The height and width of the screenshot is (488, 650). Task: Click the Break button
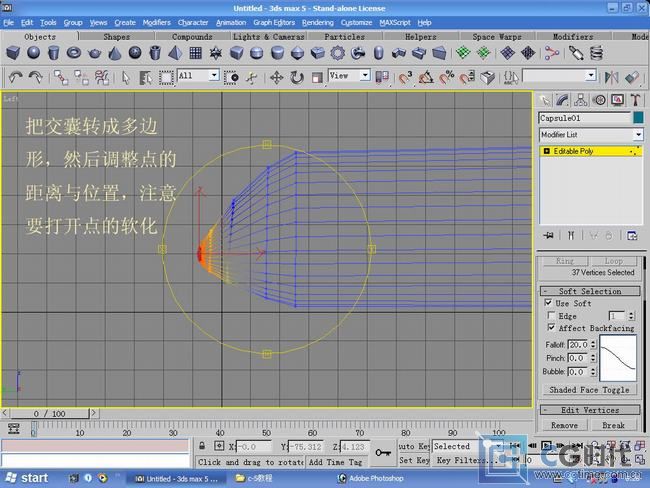click(613, 425)
